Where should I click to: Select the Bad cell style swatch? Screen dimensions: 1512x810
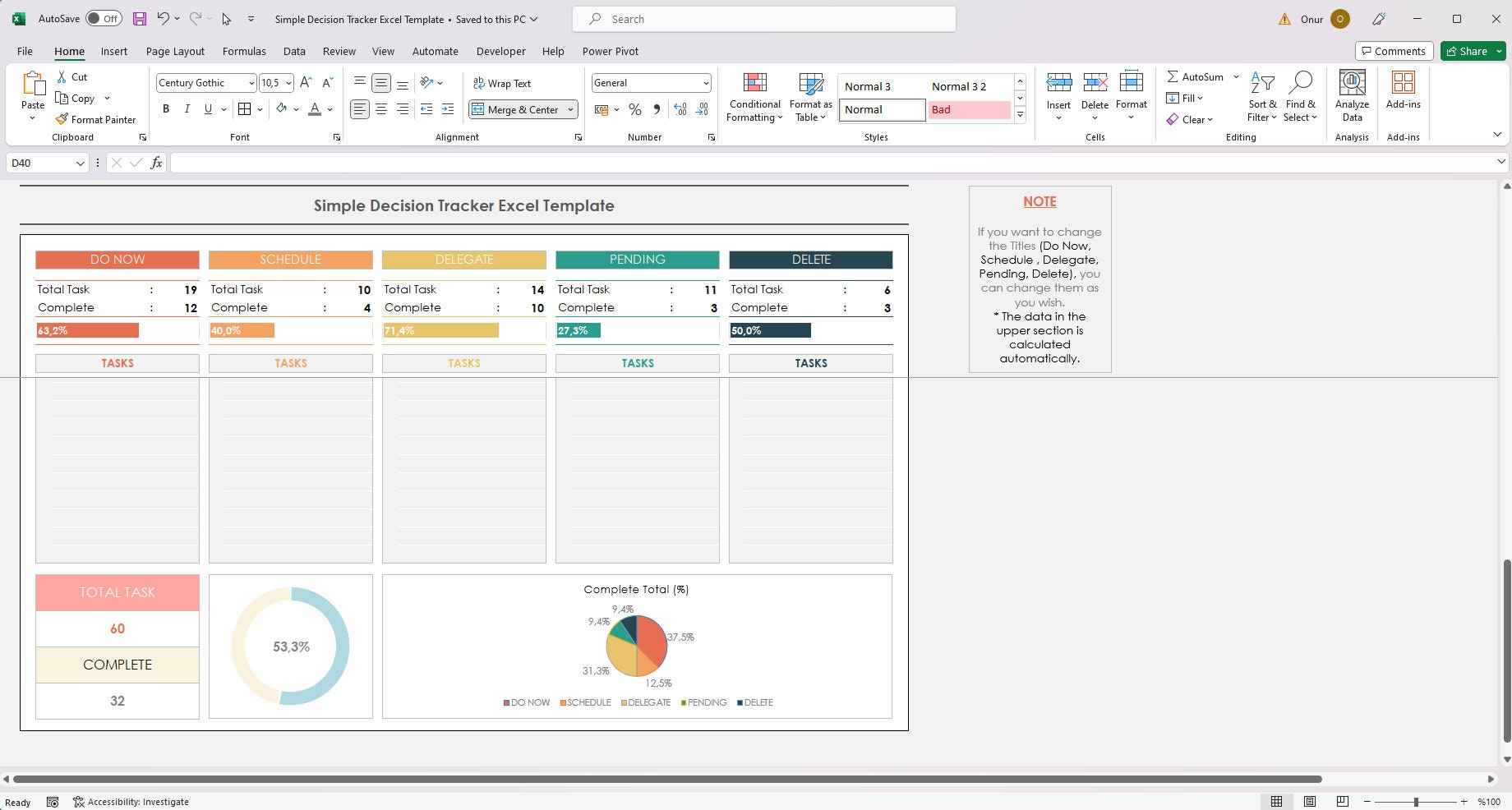[970, 109]
